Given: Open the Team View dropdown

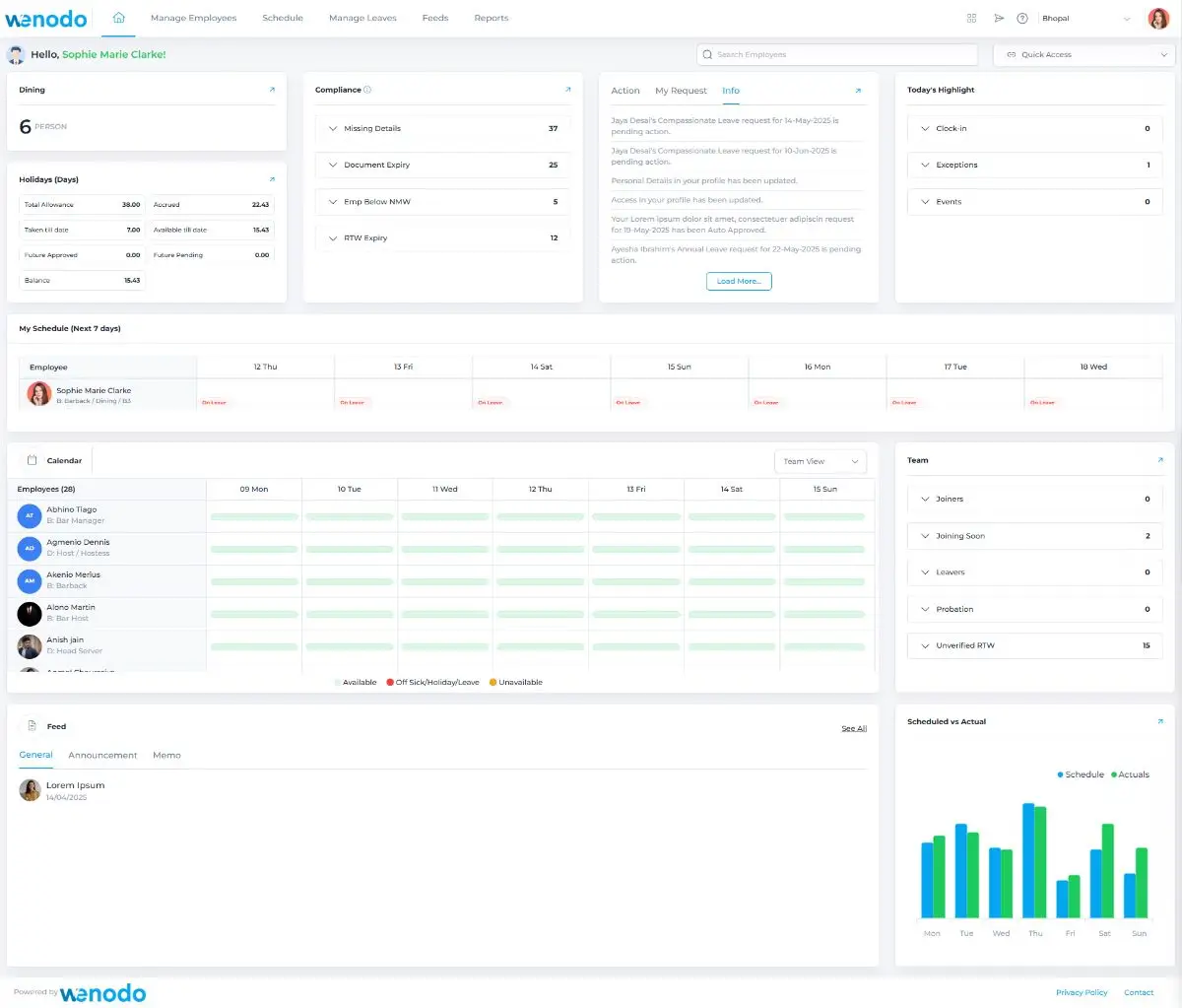Looking at the screenshot, I should pos(821,461).
